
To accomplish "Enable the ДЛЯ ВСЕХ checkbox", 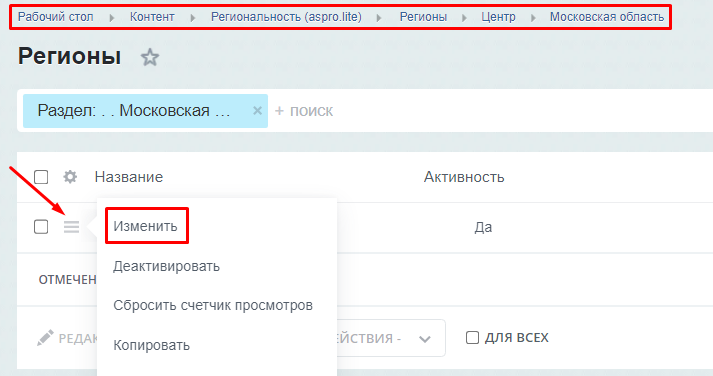I will point(472,338).
